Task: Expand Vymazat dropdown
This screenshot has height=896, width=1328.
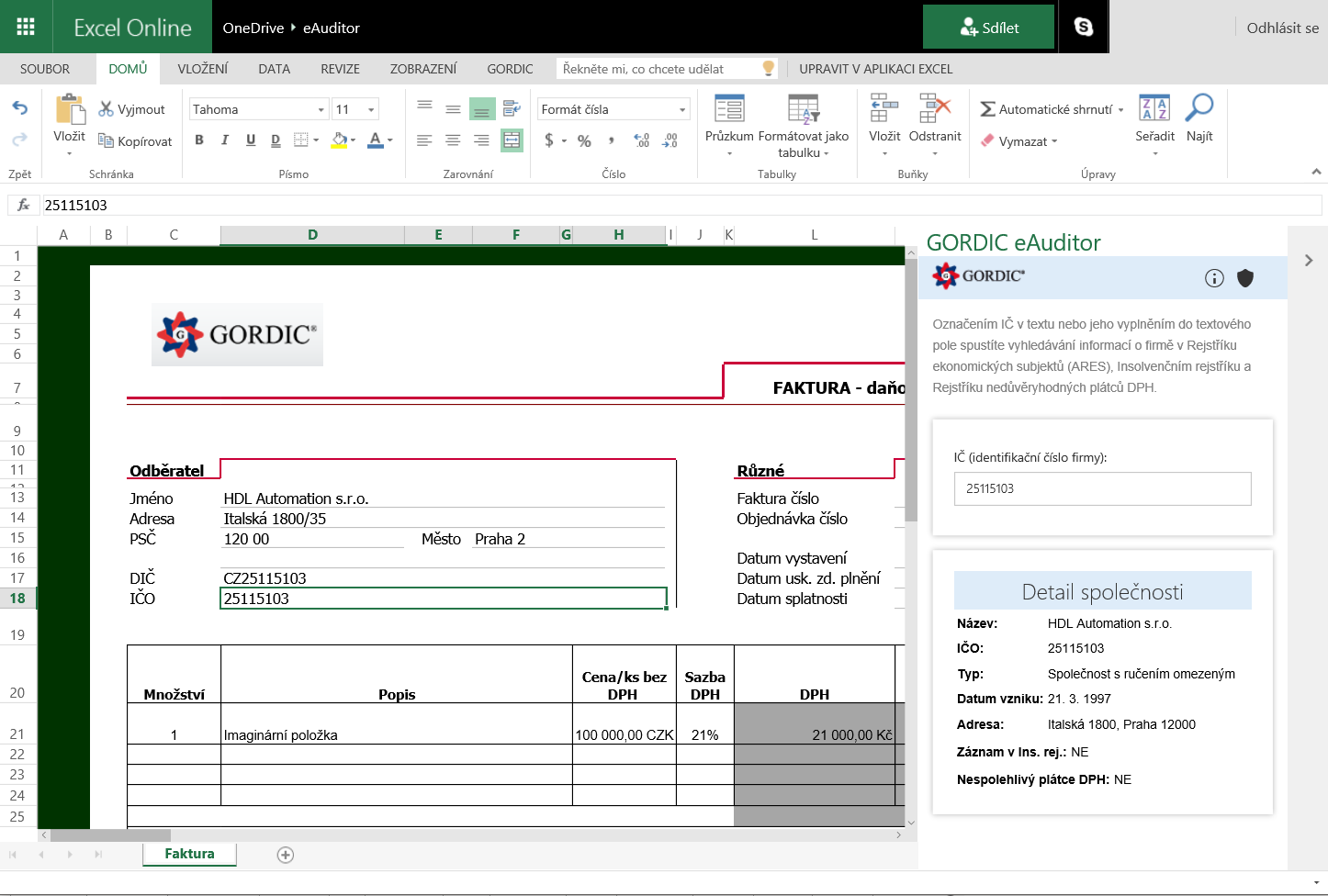Action: tap(1054, 141)
